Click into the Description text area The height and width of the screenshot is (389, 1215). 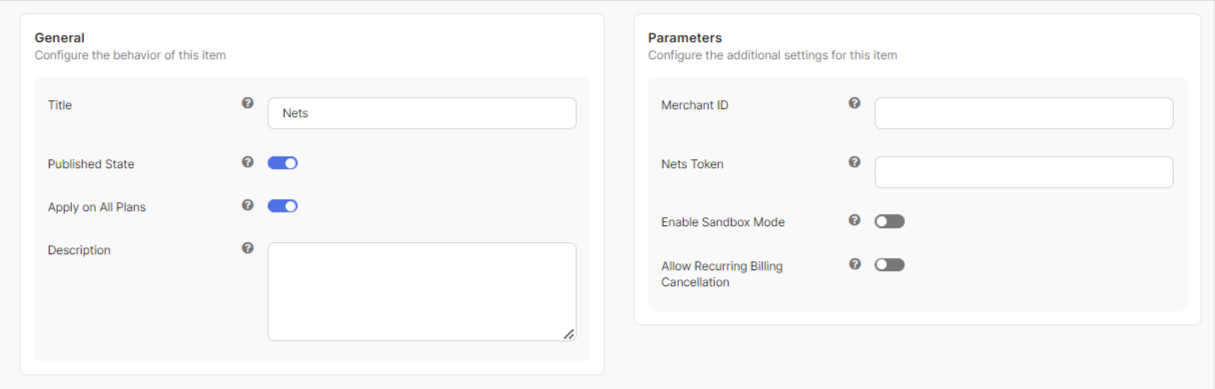point(422,292)
